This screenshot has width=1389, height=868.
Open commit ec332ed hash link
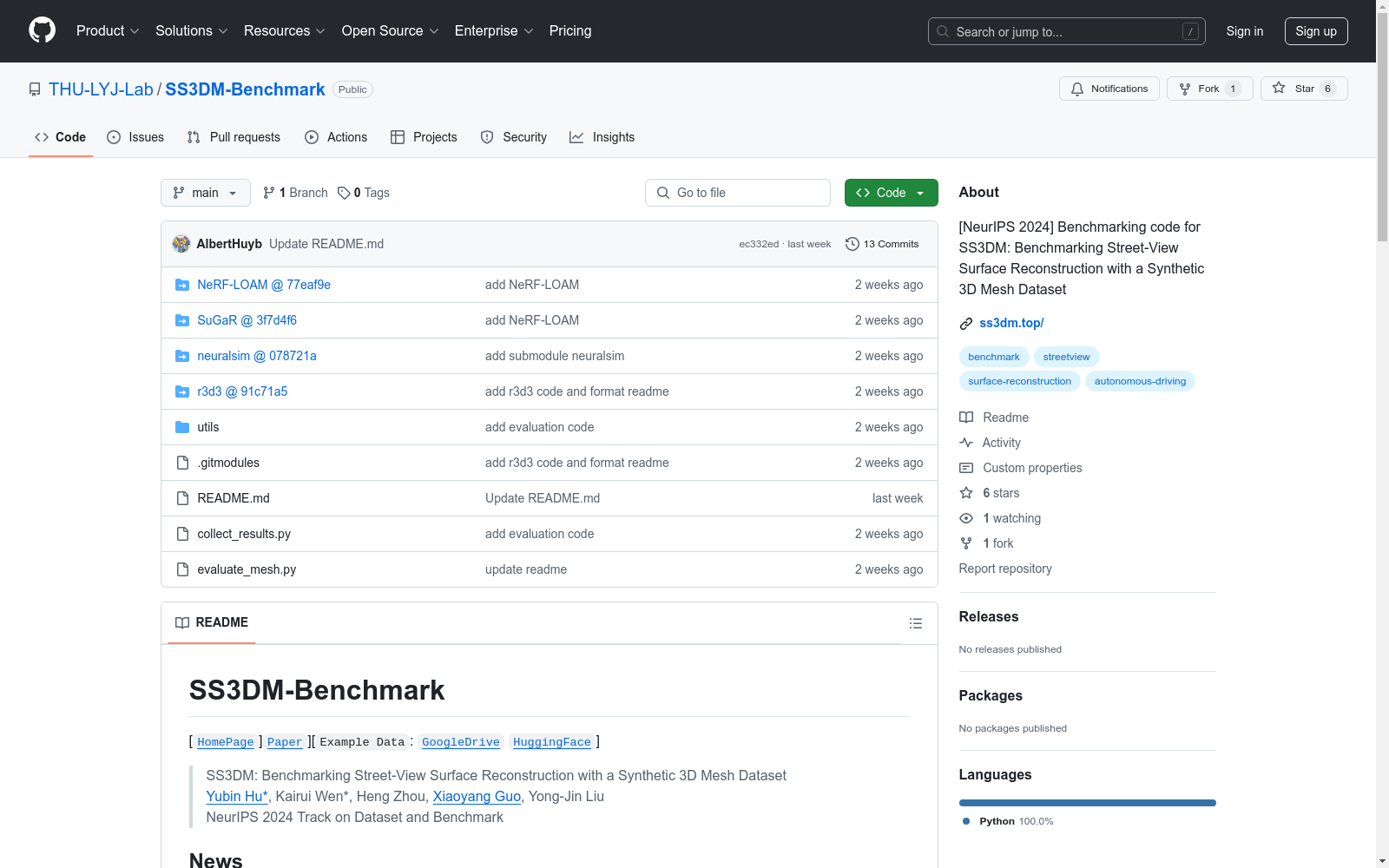759,244
